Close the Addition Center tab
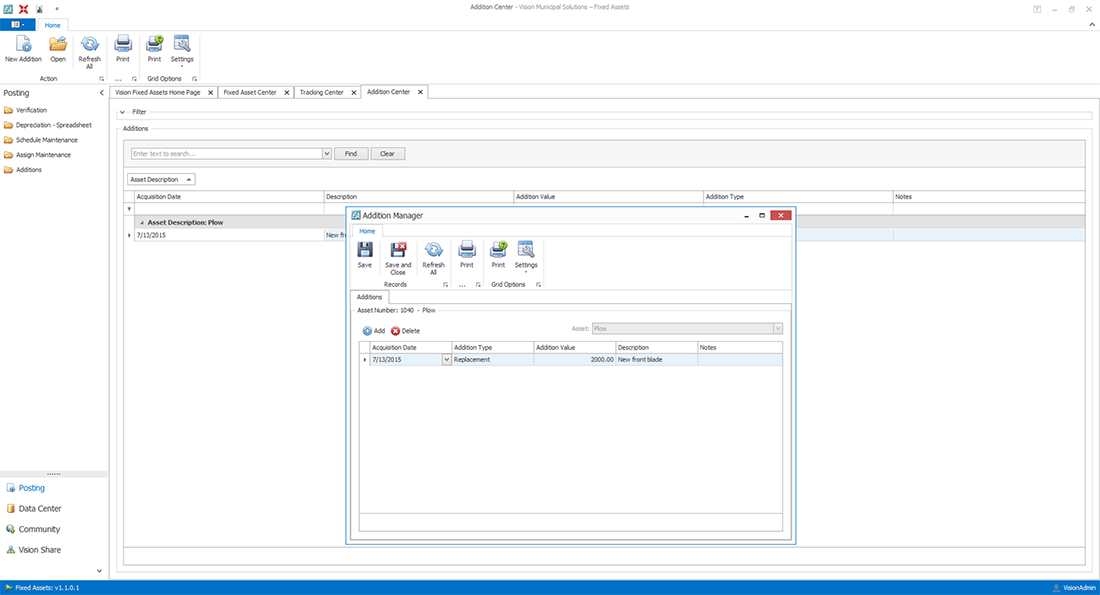Screen dimensions: 1100x595 (420, 92)
